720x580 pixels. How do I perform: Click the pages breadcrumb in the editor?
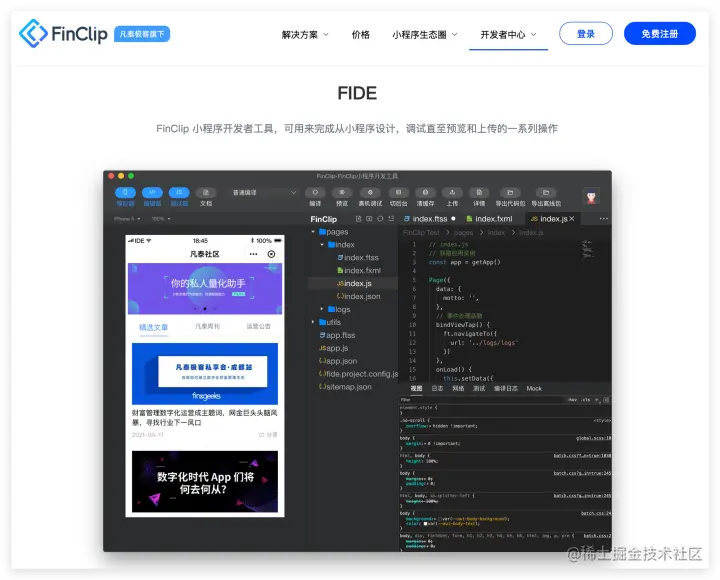click(463, 233)
